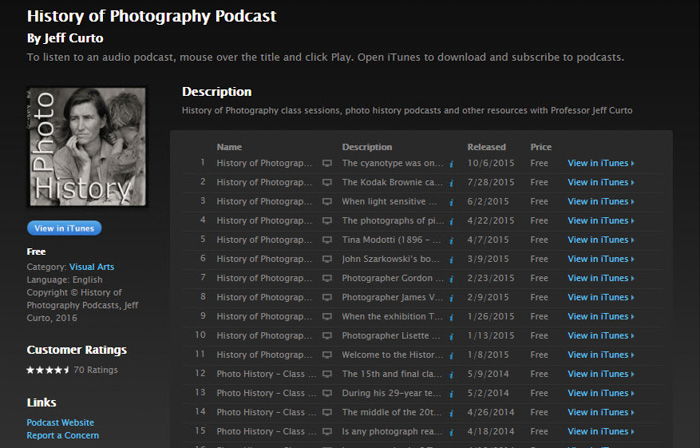
Task: Click the video icon for row 14
Action: tap(327, 413)
